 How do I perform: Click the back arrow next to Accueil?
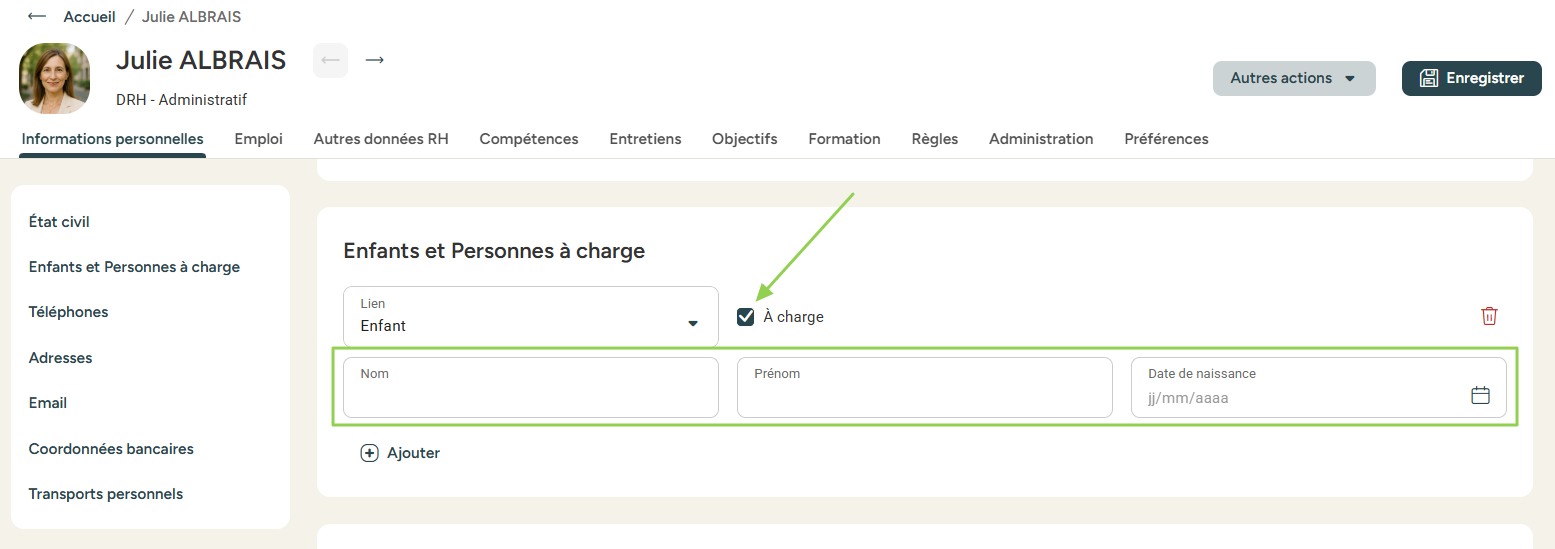click(x=37, y=17)
